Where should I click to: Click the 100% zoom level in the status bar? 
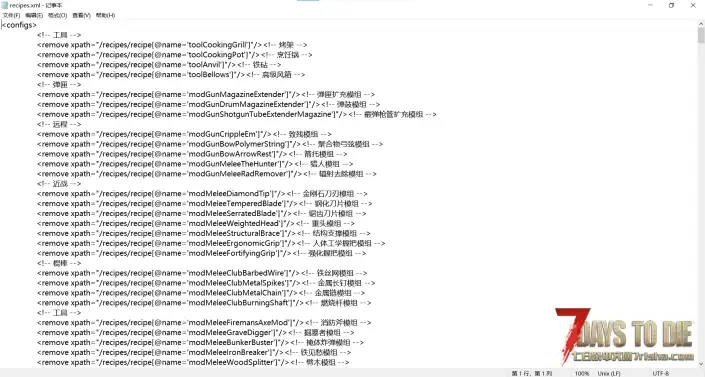pos(582,373)
